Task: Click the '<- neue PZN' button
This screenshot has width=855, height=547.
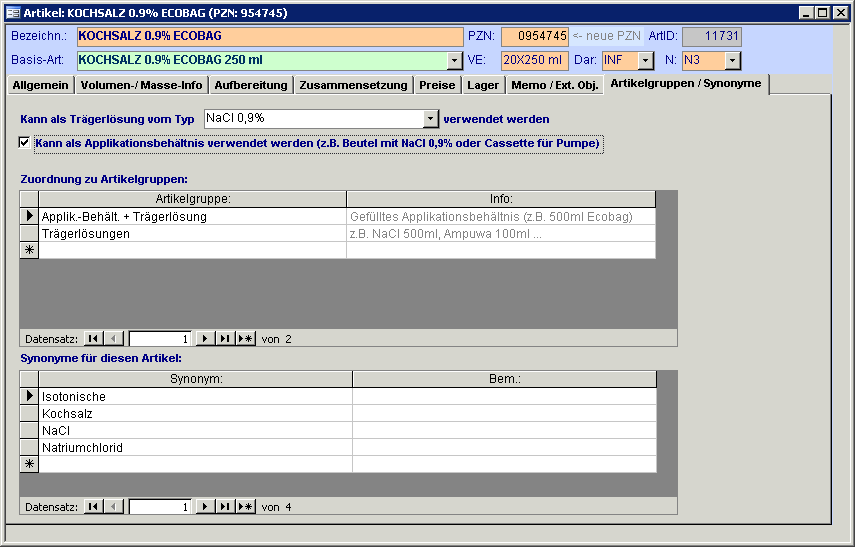Action: [x=606, y=36]
